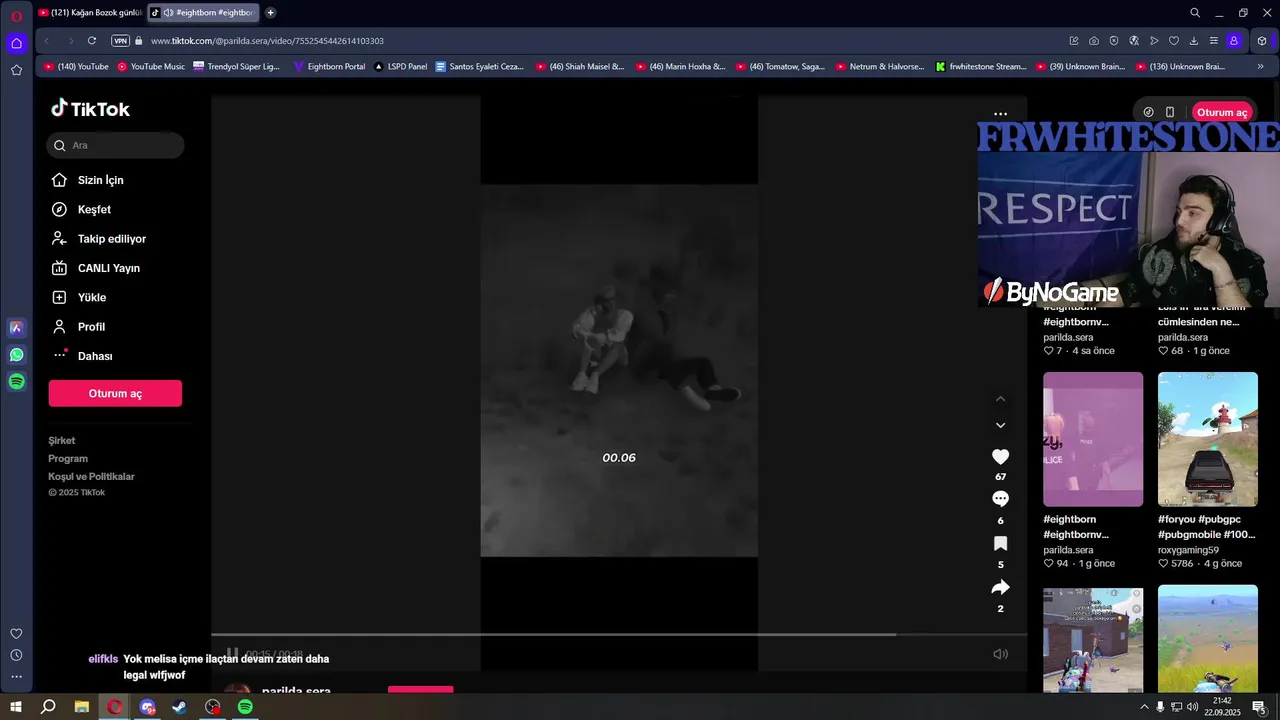Viewport: 1280px width, 720px height.
Task: Launch Steam from the taskbar
Action: [180, 707]
